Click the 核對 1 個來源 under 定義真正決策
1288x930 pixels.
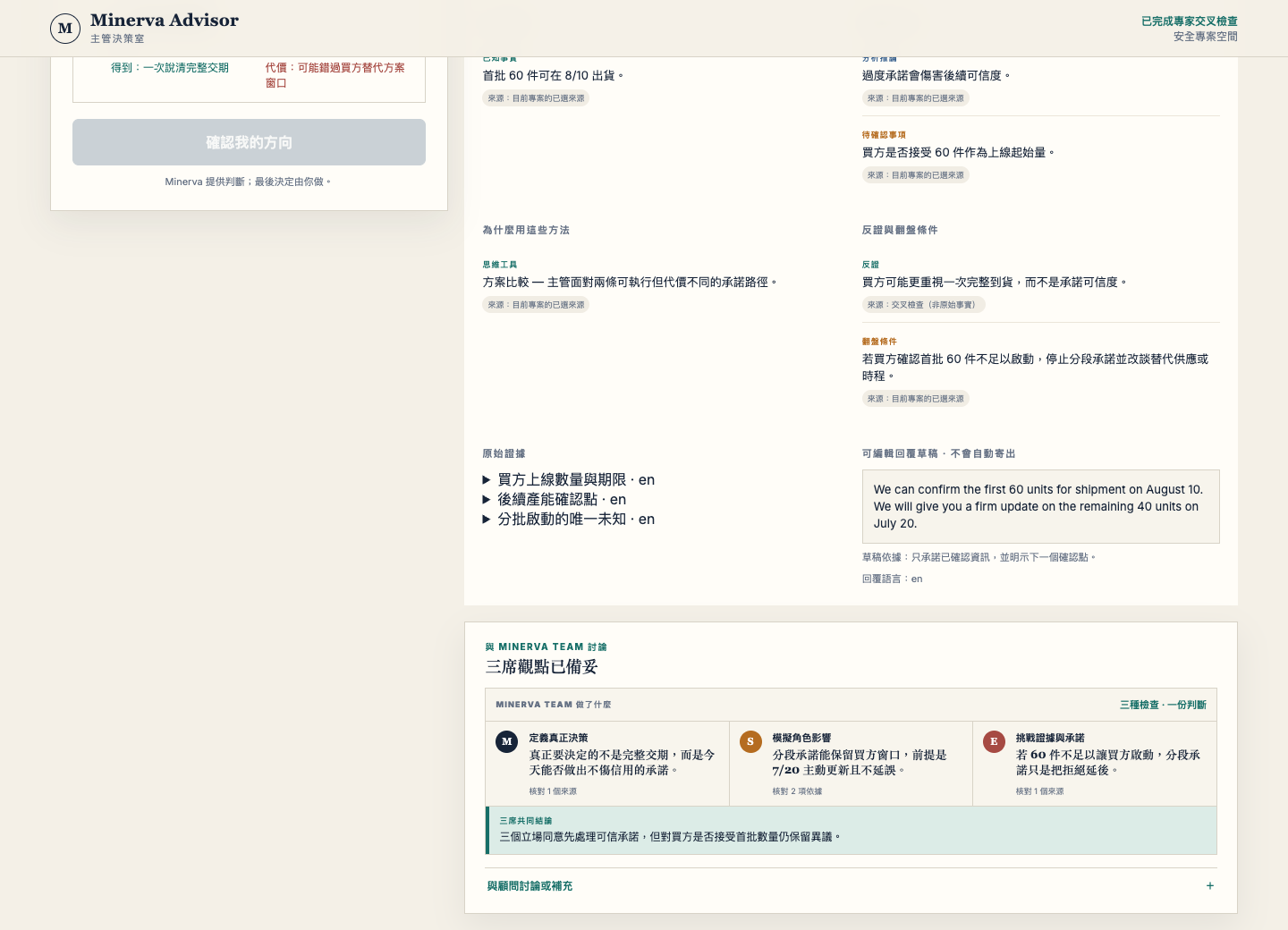553,791
